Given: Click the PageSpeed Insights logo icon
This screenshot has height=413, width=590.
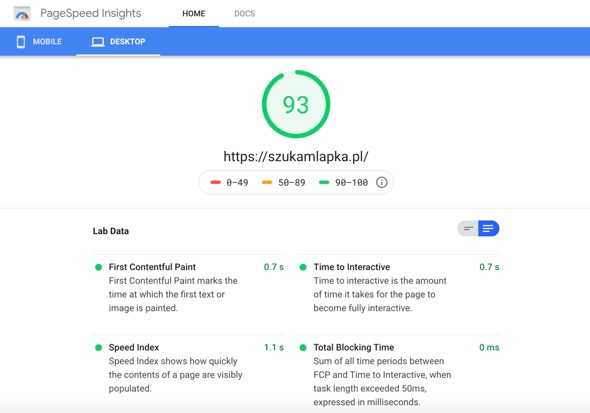Looking at the screenshot, I should (x=22, y=14).
